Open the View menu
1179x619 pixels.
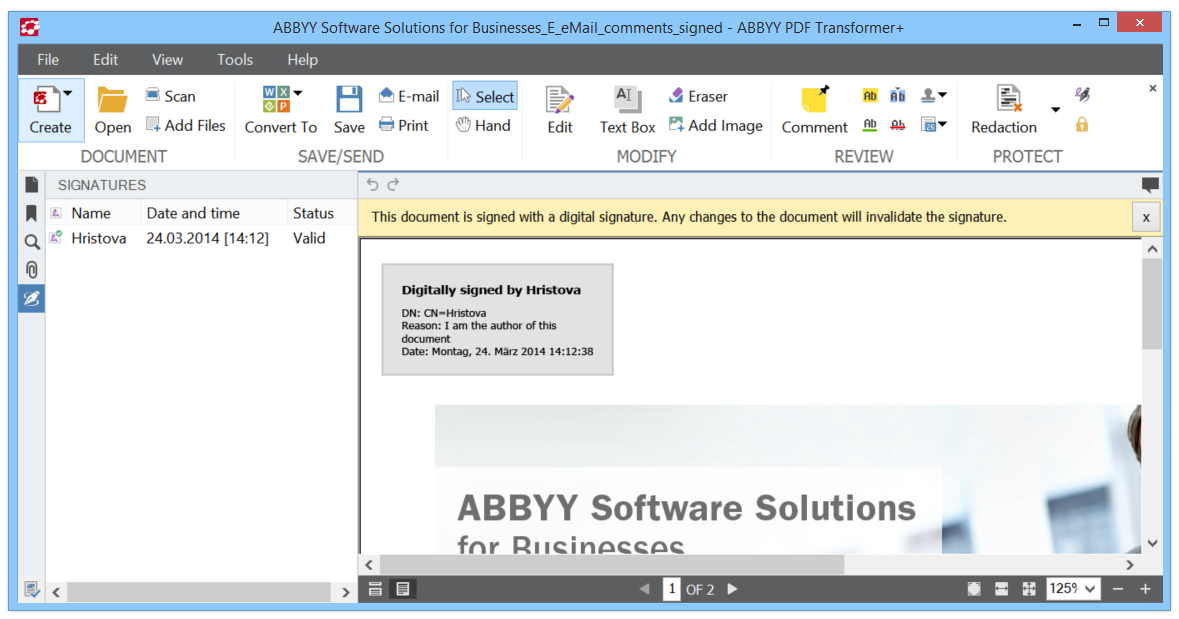[167, 59]
